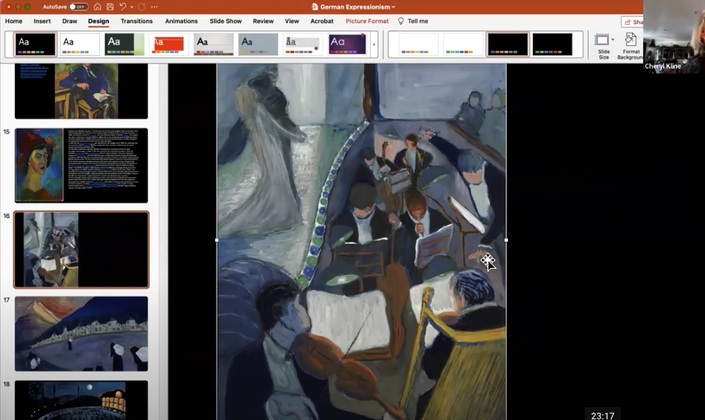Select the white Office theme thumbnail

pos(80,44)
